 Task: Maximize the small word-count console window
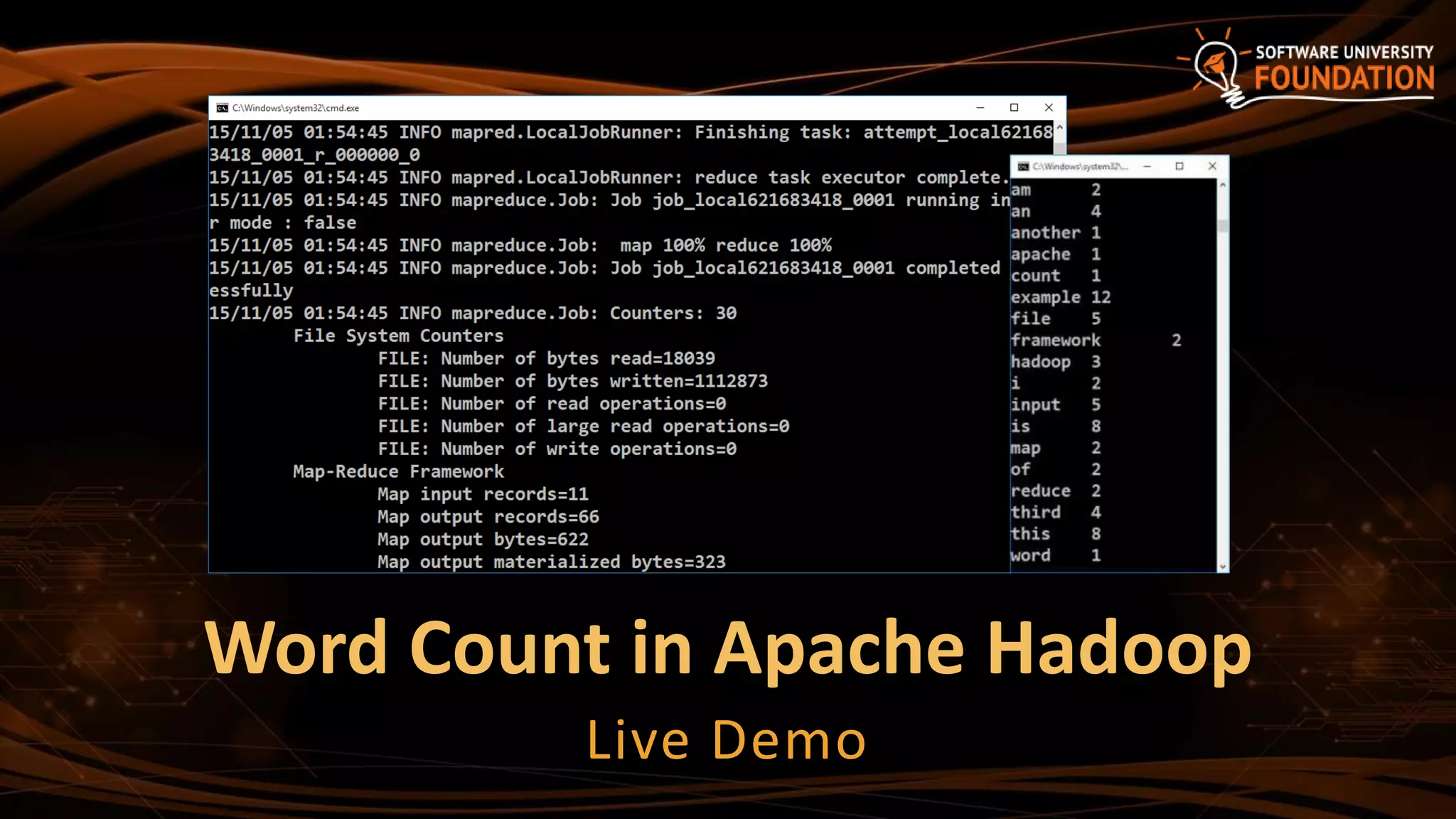tap(1179, 166)
